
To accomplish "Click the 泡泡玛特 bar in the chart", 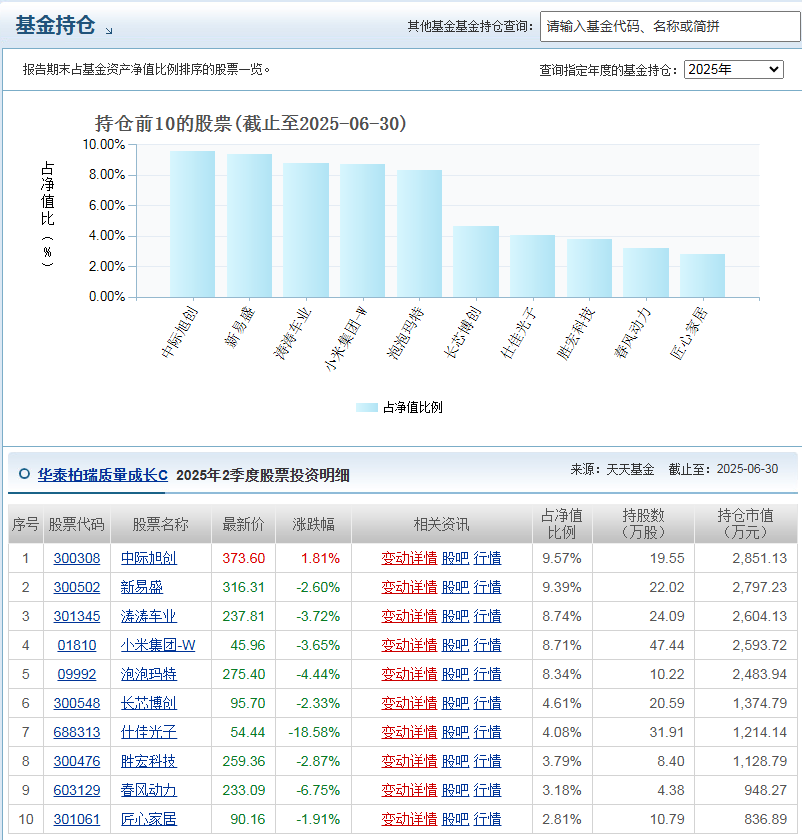I will 419,234.
